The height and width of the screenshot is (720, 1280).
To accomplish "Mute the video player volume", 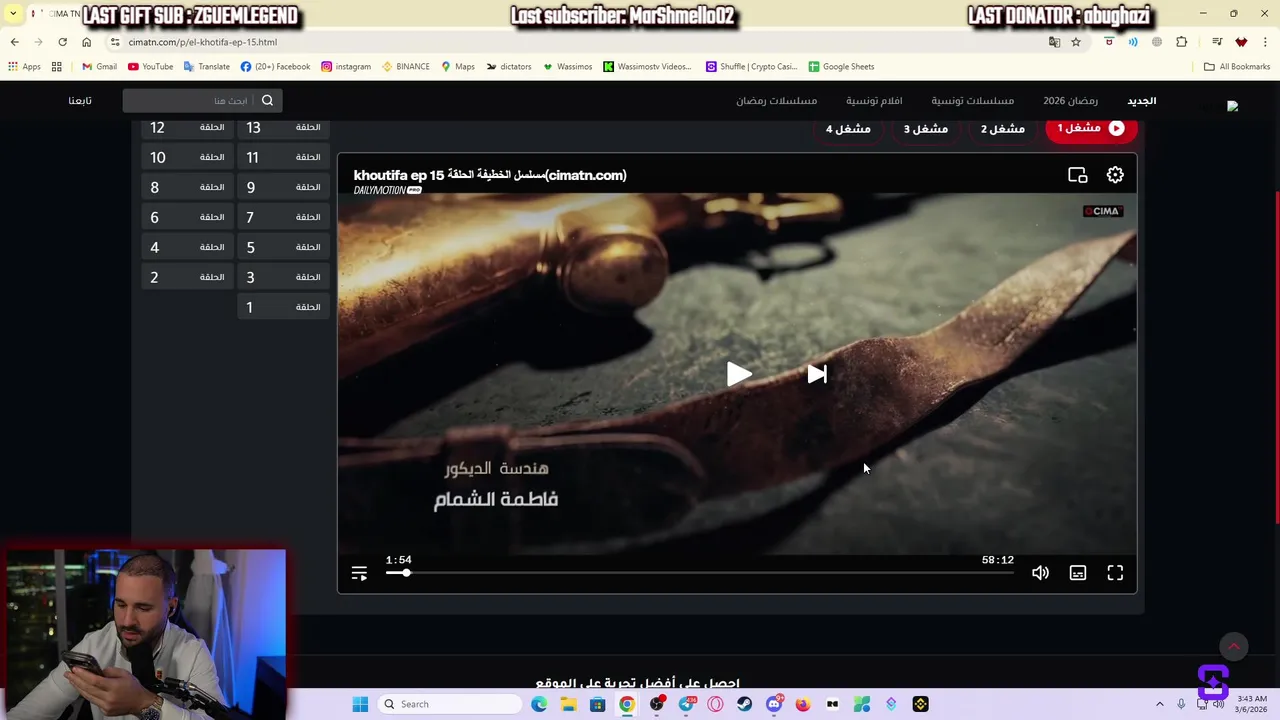I will pyautogui.click(x=1040, y=573).
